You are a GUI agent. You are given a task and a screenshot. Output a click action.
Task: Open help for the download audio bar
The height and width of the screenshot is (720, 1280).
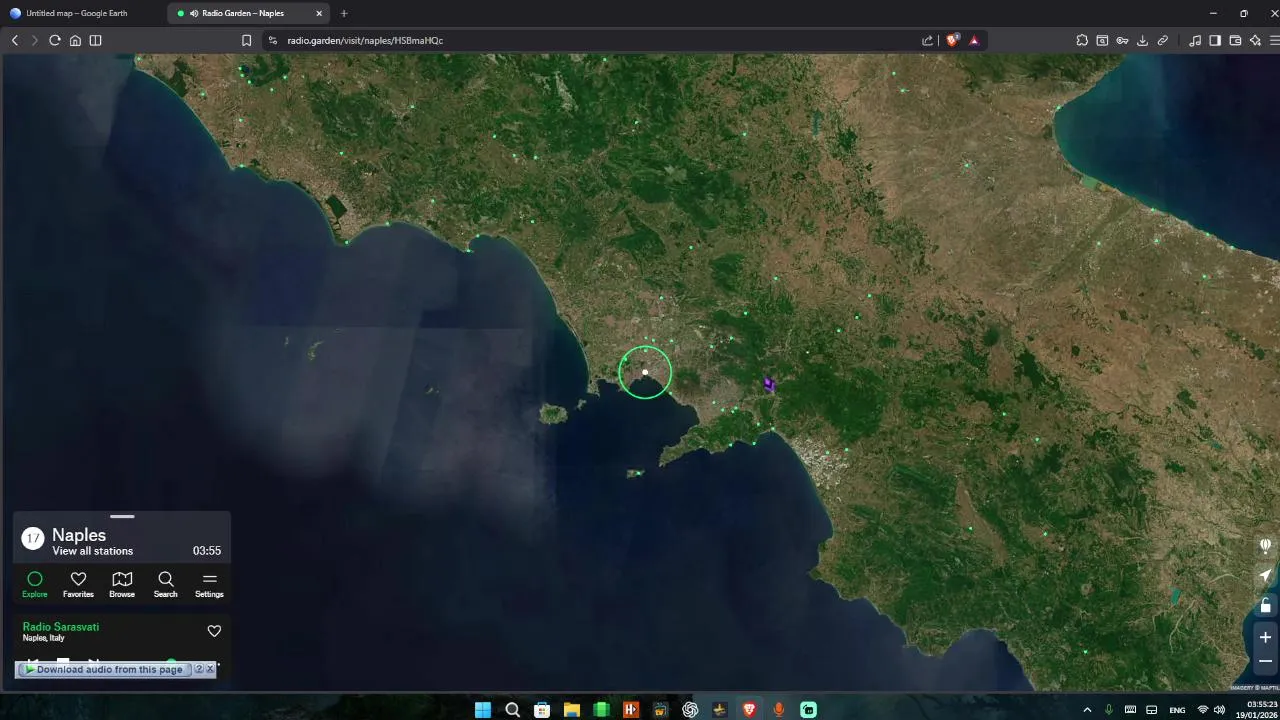click(x=198, y=670)
